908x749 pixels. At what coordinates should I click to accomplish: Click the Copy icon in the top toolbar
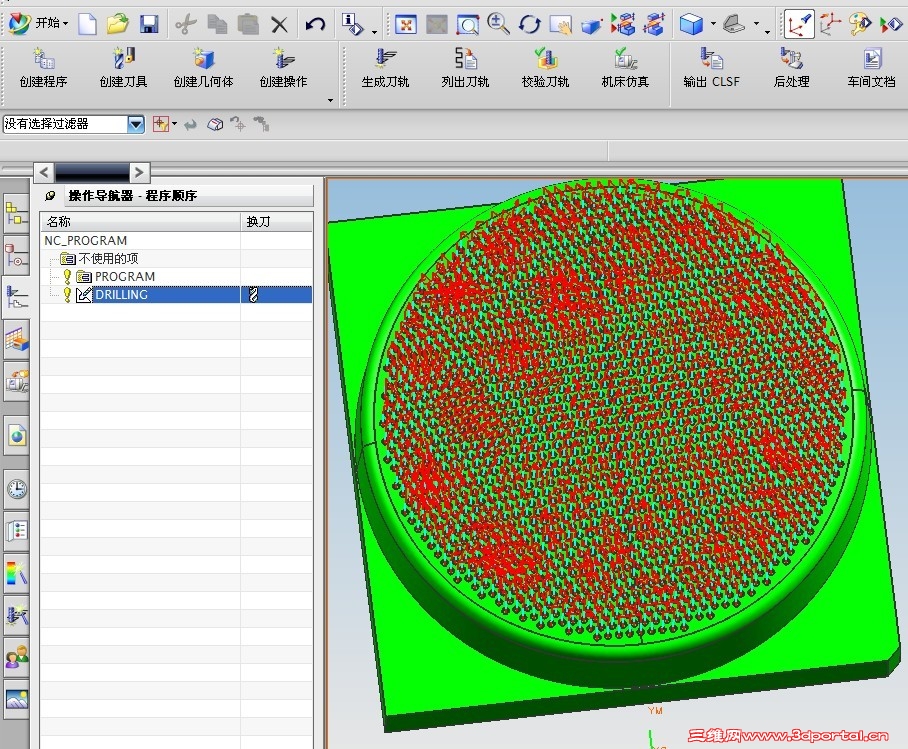[x=218, y=24]
